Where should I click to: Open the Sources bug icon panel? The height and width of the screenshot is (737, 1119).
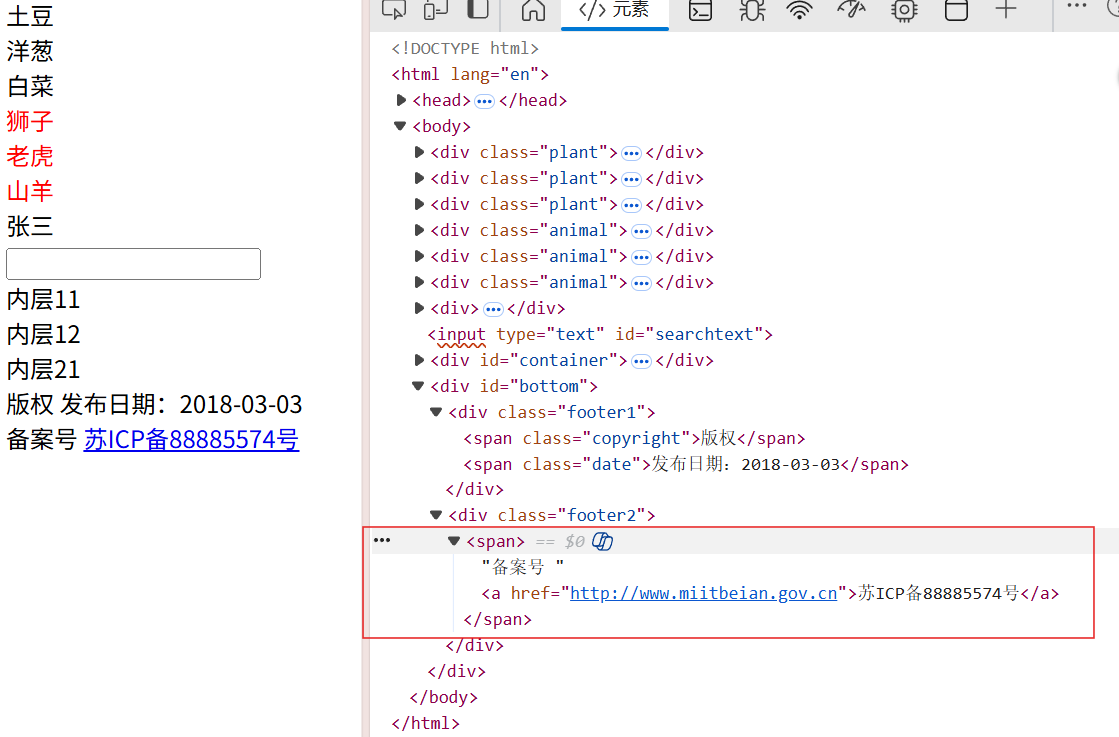point(752,10)
